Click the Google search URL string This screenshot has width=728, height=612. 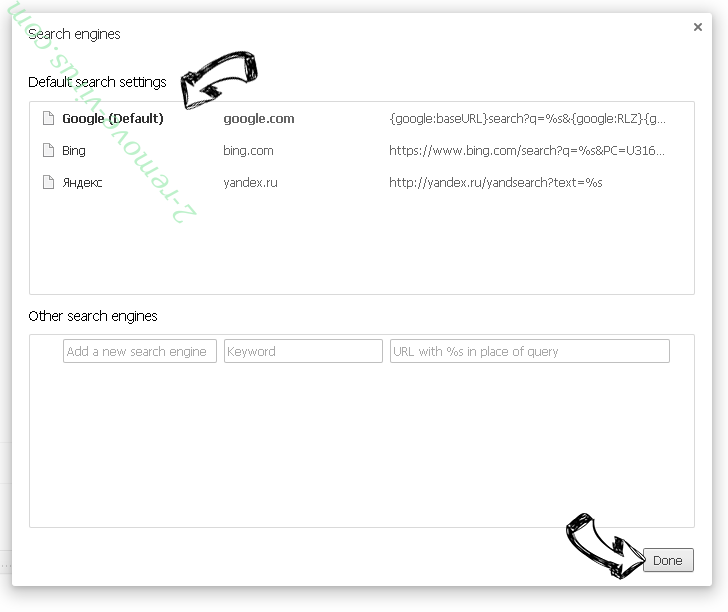[x=527, y=119]
